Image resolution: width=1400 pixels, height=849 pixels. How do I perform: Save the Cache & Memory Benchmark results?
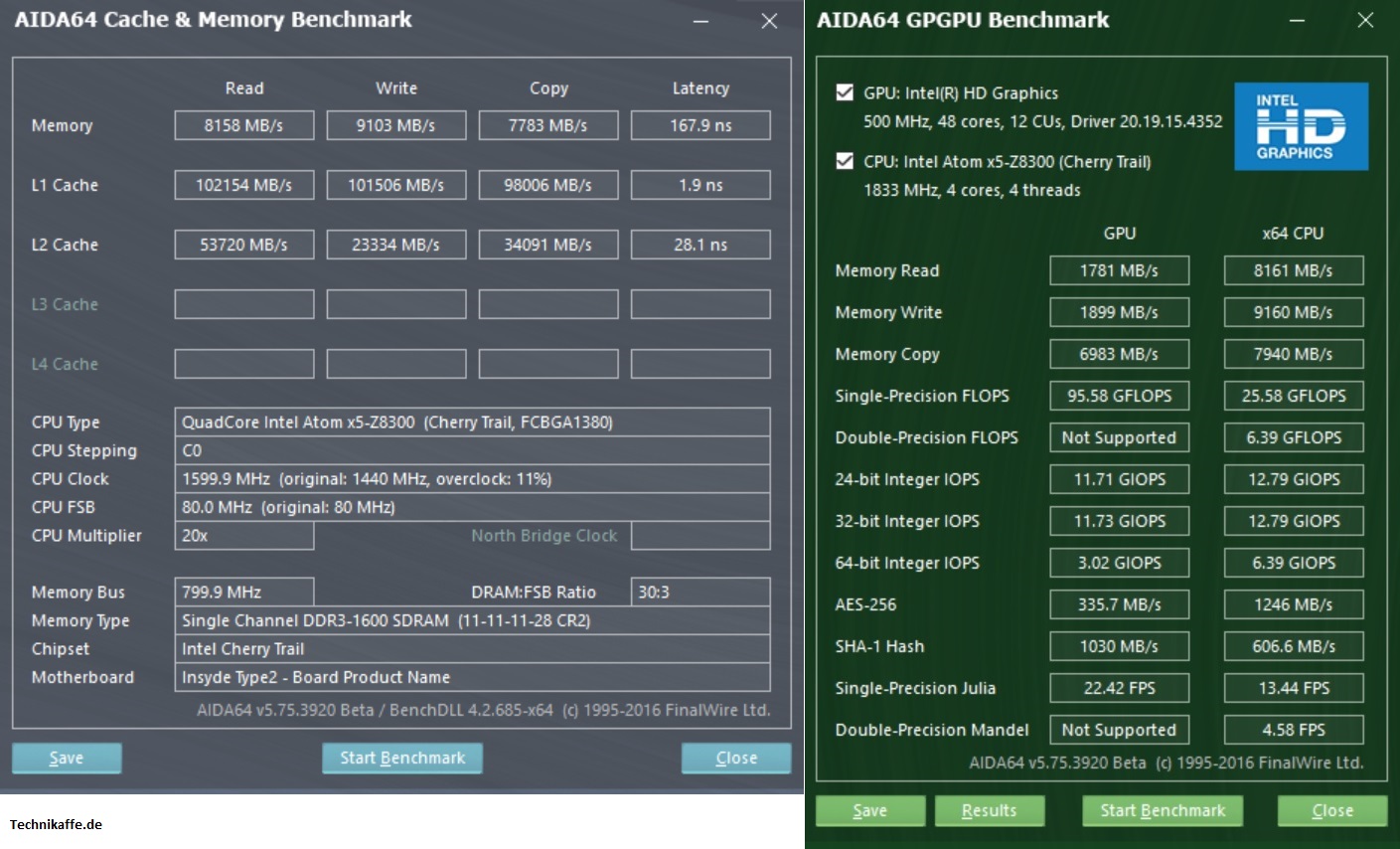[67, 758]
